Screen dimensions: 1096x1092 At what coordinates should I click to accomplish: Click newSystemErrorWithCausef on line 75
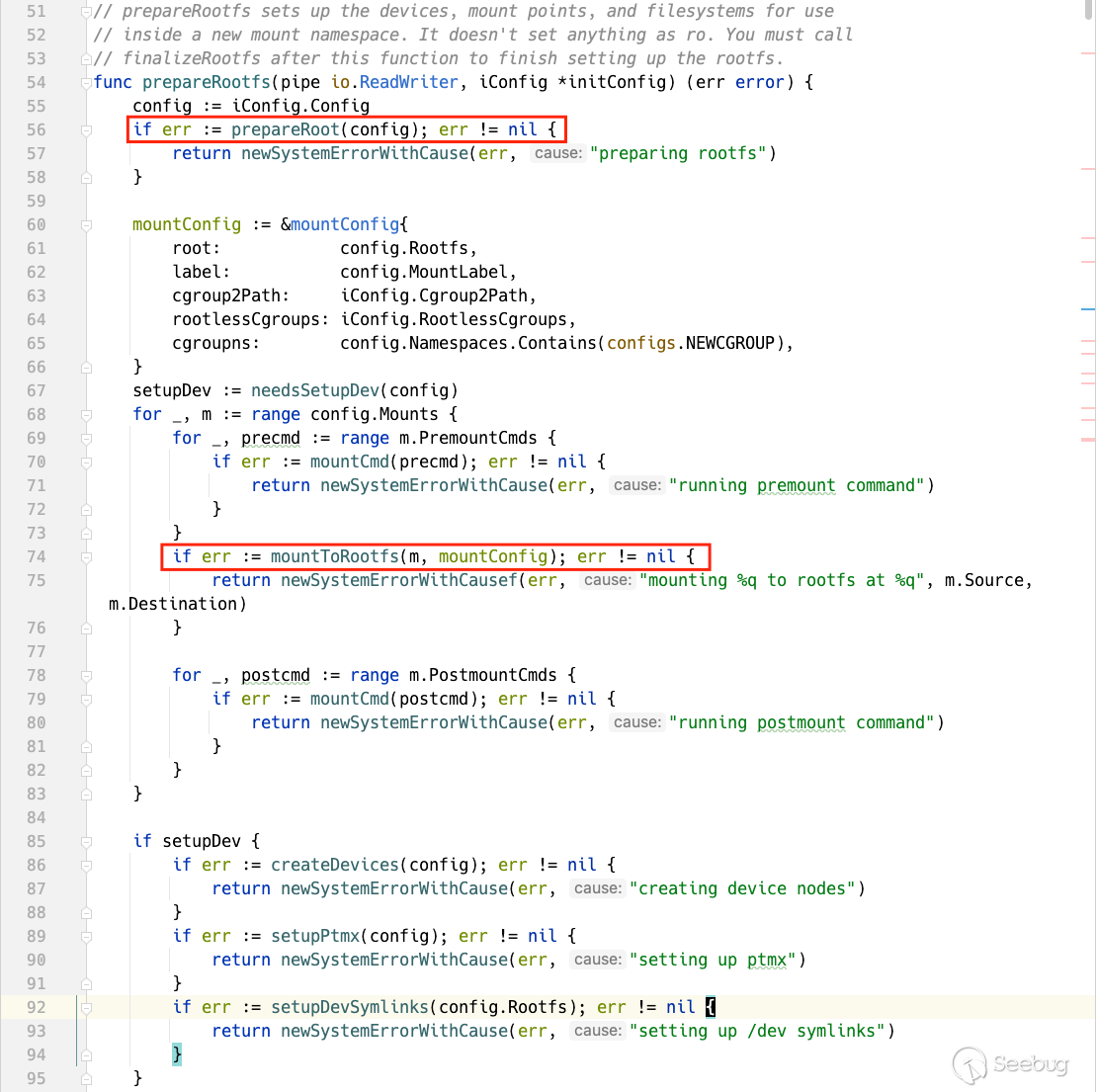click(x=399, y=581)
